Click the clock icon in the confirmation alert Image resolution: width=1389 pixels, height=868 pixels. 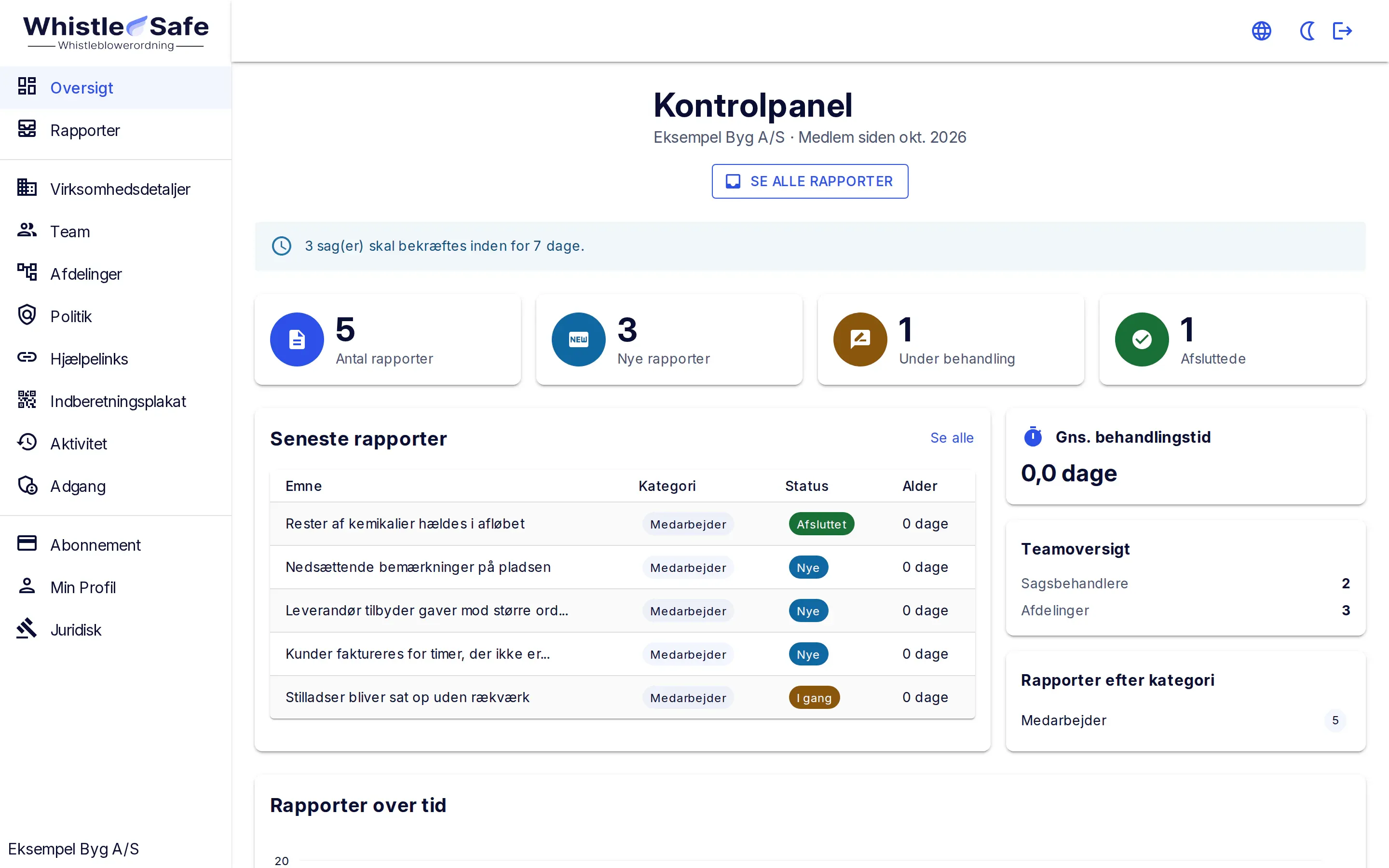pyautogui.click(x=281, y=246)
